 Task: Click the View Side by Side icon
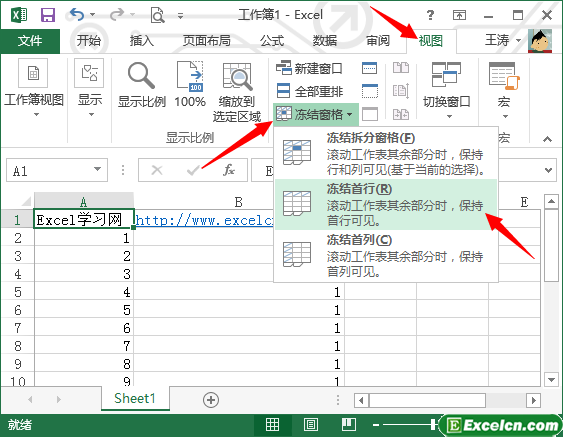coord(401,68)
